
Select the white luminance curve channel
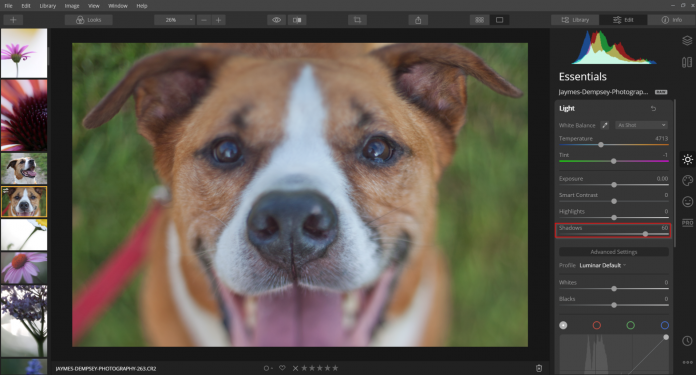click(x=563, y=325)
